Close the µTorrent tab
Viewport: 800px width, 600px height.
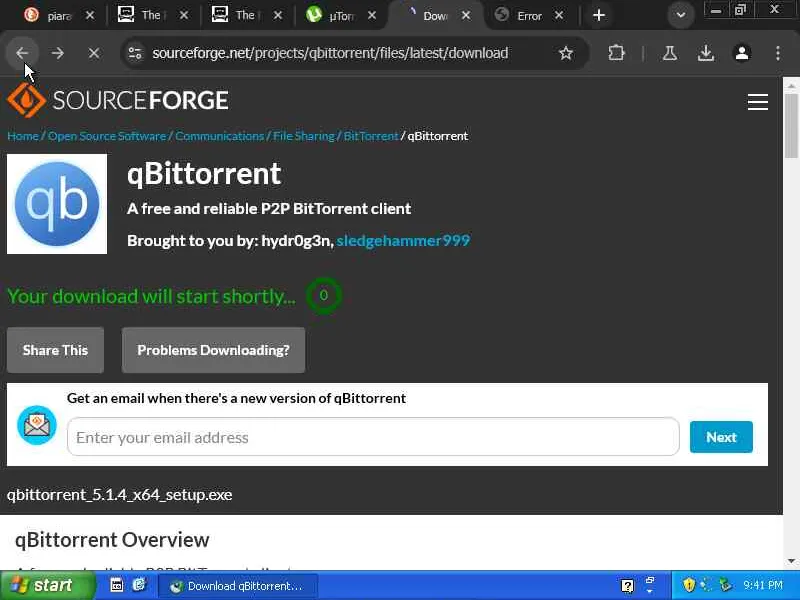(372, 16)
